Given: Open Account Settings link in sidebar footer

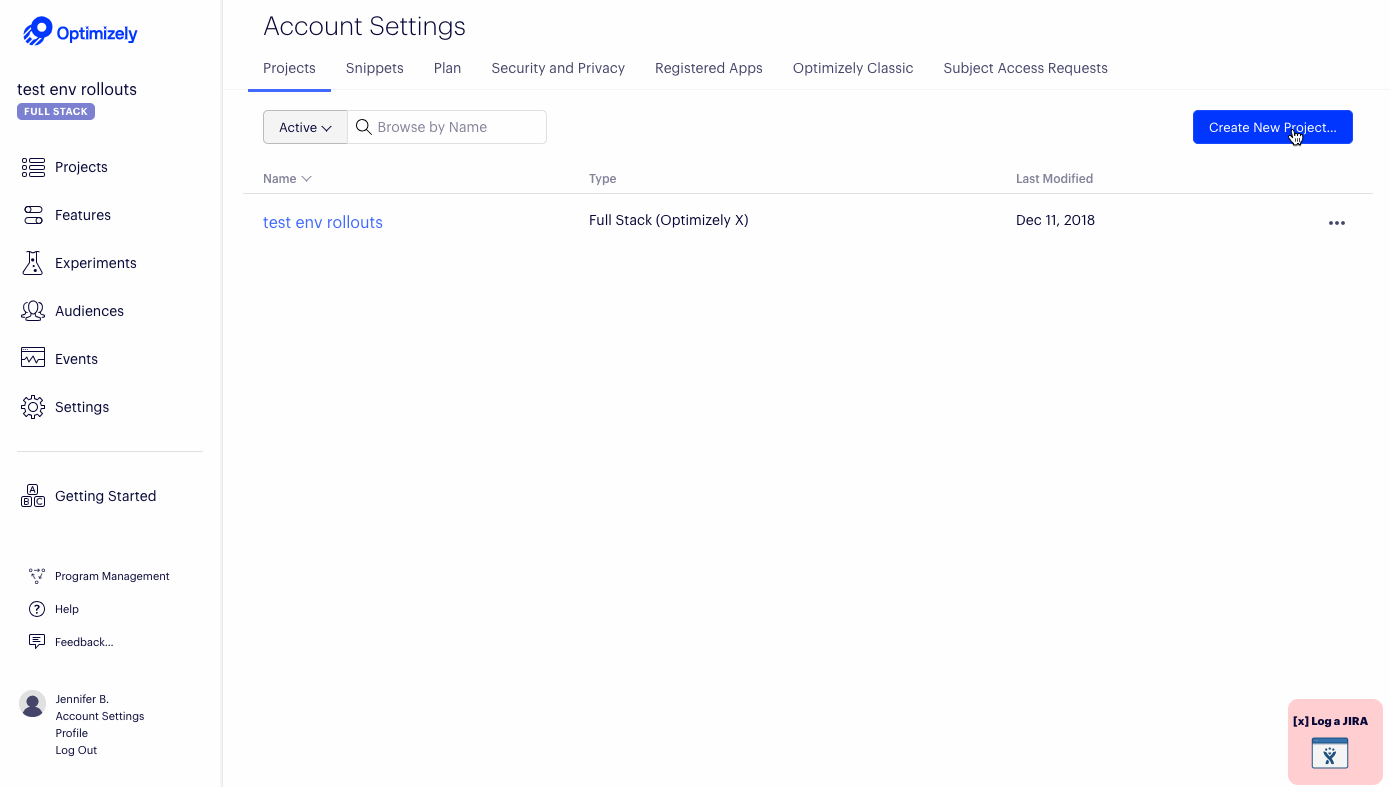Looking at the screenshot, I should tap(100, 716).
